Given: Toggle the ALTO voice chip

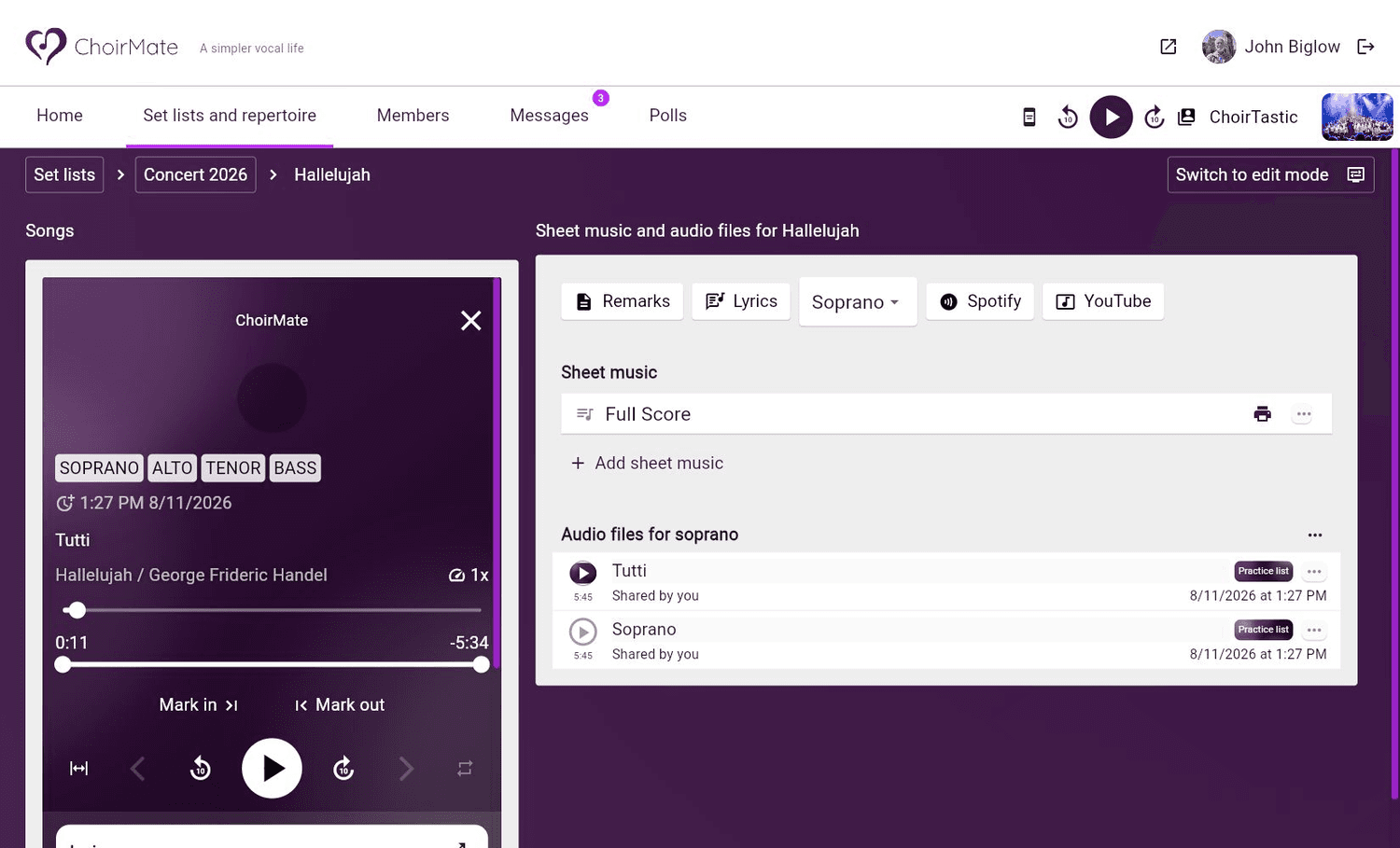Looking at the screenshot, I should pos(172,468).
